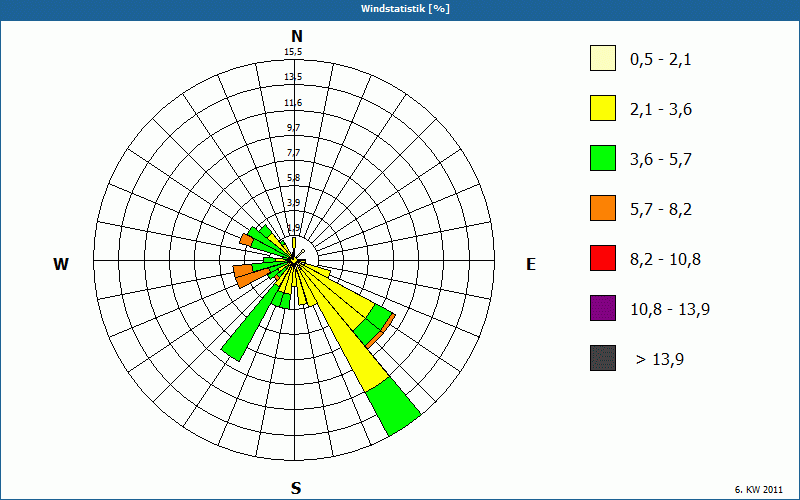Click the longest south-southeast bar's green tip
The height and width of the screenshot is (500, 800).
click(x=393, y=406)
